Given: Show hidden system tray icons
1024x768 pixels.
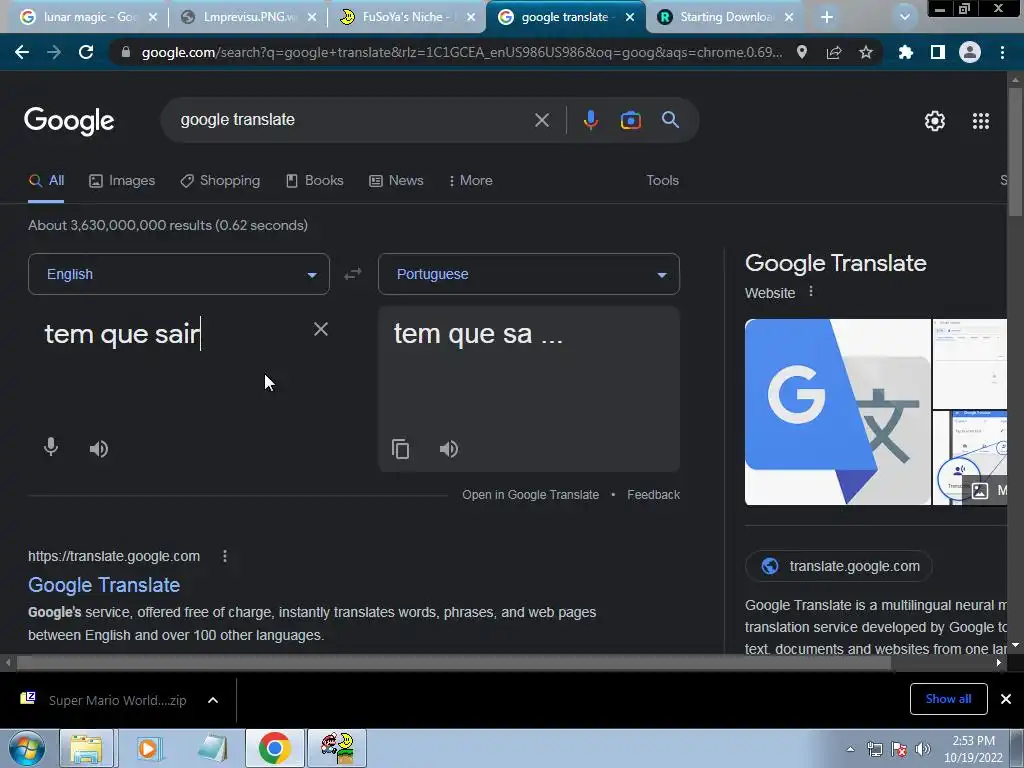Looking at the screenshot, I should point(850,749).
